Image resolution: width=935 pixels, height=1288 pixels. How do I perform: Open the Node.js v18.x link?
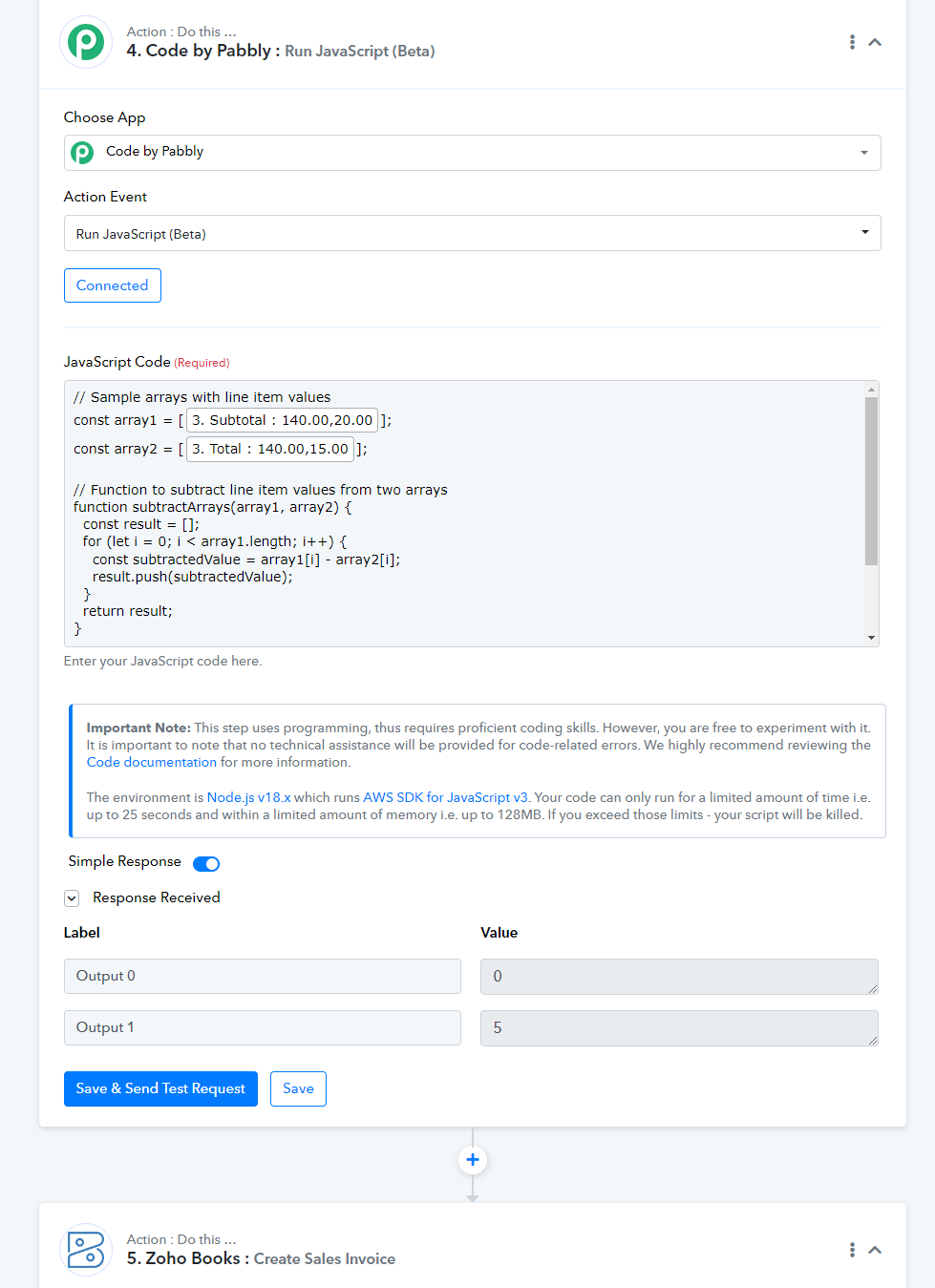point(249,797)
